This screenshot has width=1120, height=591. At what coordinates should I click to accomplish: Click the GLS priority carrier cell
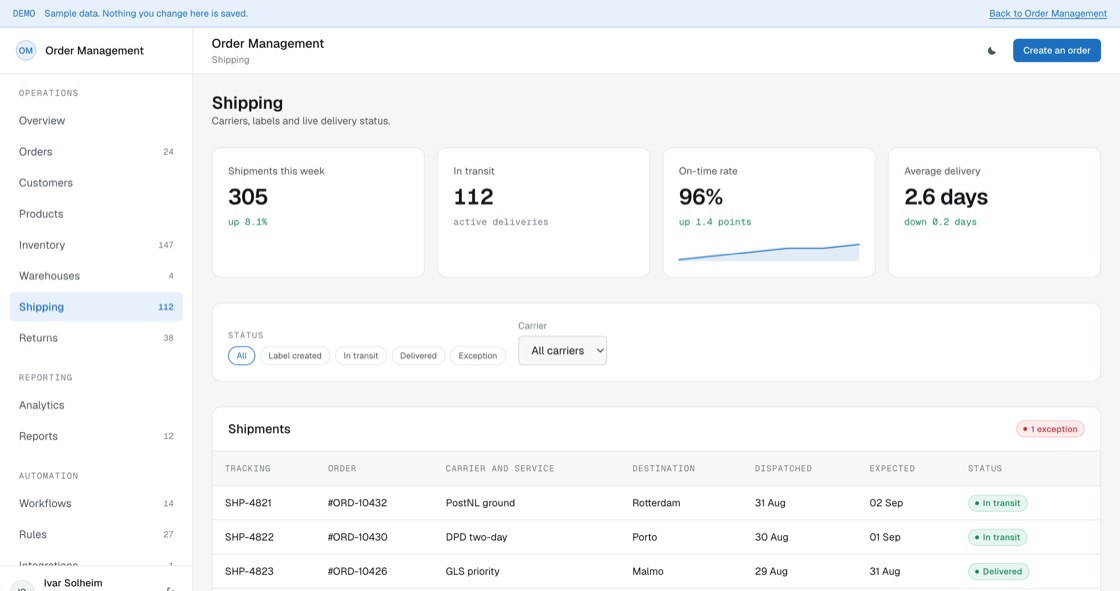point(472,572)
